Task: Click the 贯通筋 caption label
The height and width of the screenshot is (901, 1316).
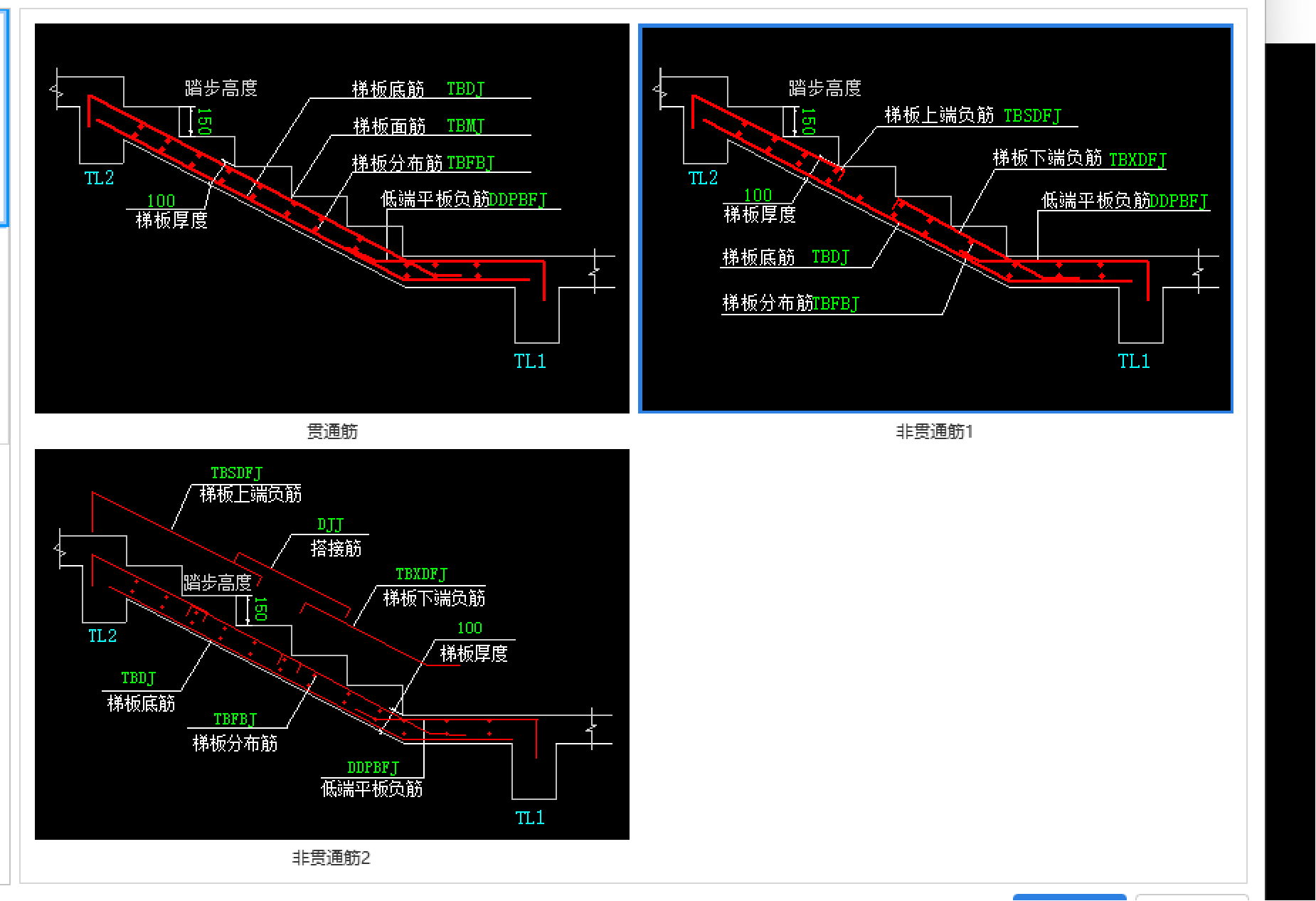Action: [x=332, y=431]
